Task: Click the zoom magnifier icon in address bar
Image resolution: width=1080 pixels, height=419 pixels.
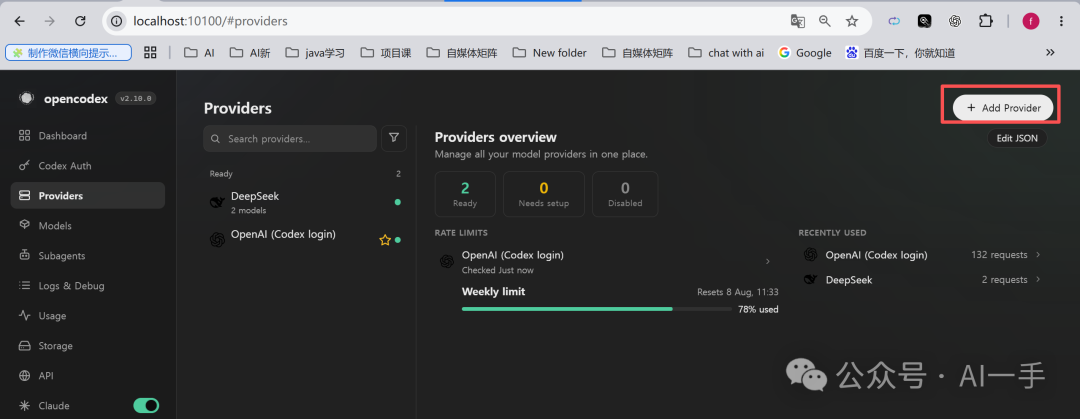Action: click(824, 21)
